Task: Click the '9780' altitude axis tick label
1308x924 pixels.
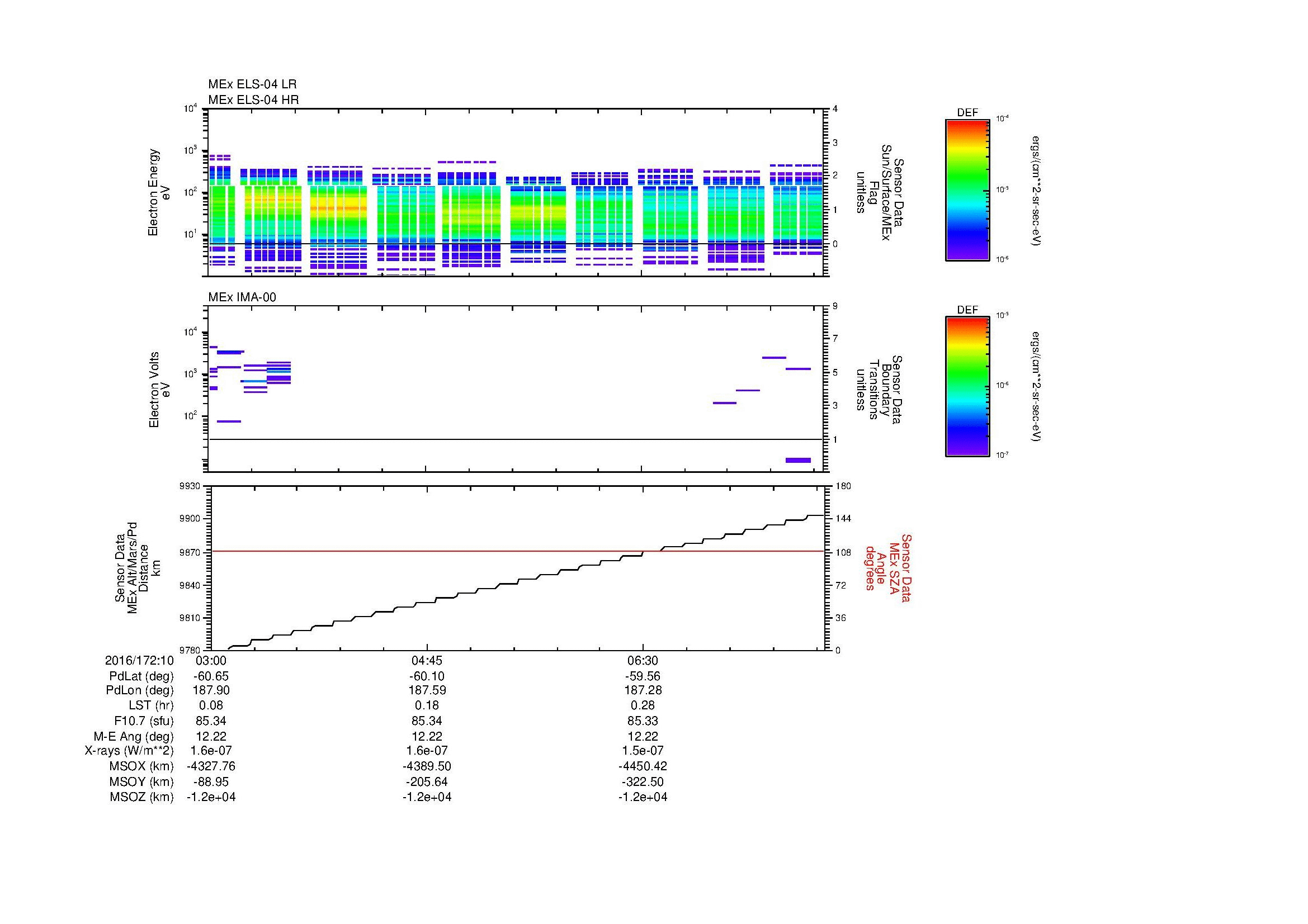Action: [191, 650]
